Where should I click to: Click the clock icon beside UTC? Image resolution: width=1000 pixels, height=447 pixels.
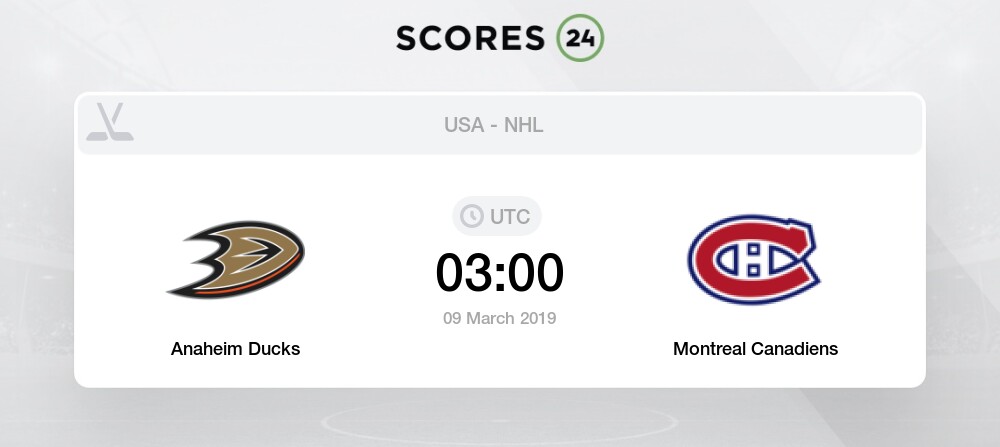(472, 217)
